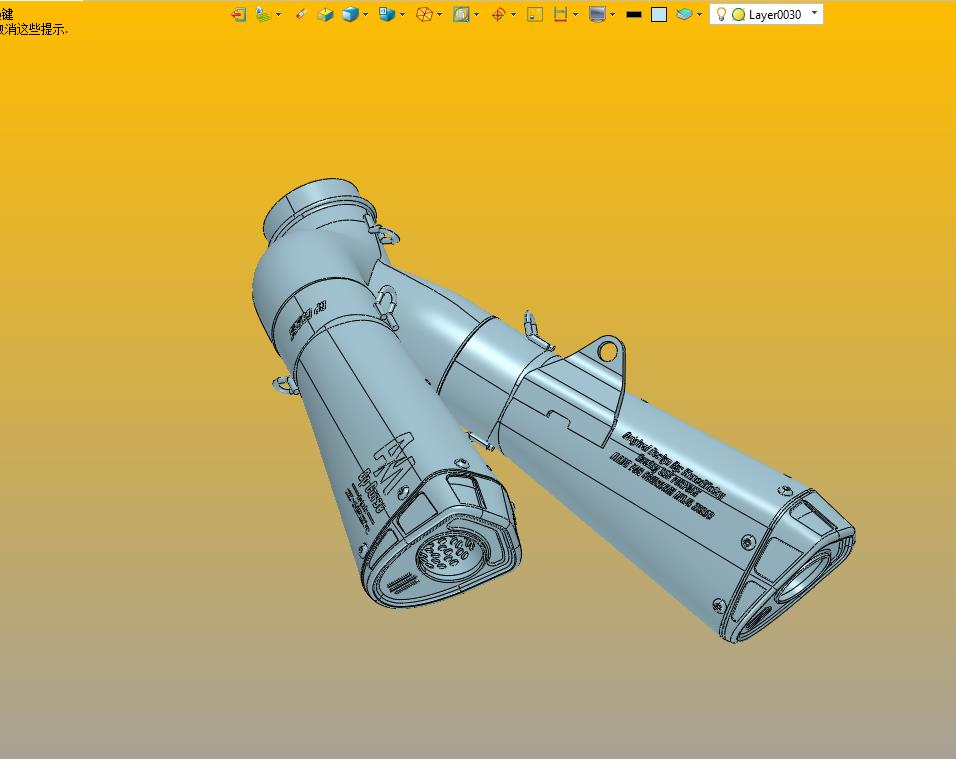
Task: Click the black line color swatch
Action: [634, 15]
